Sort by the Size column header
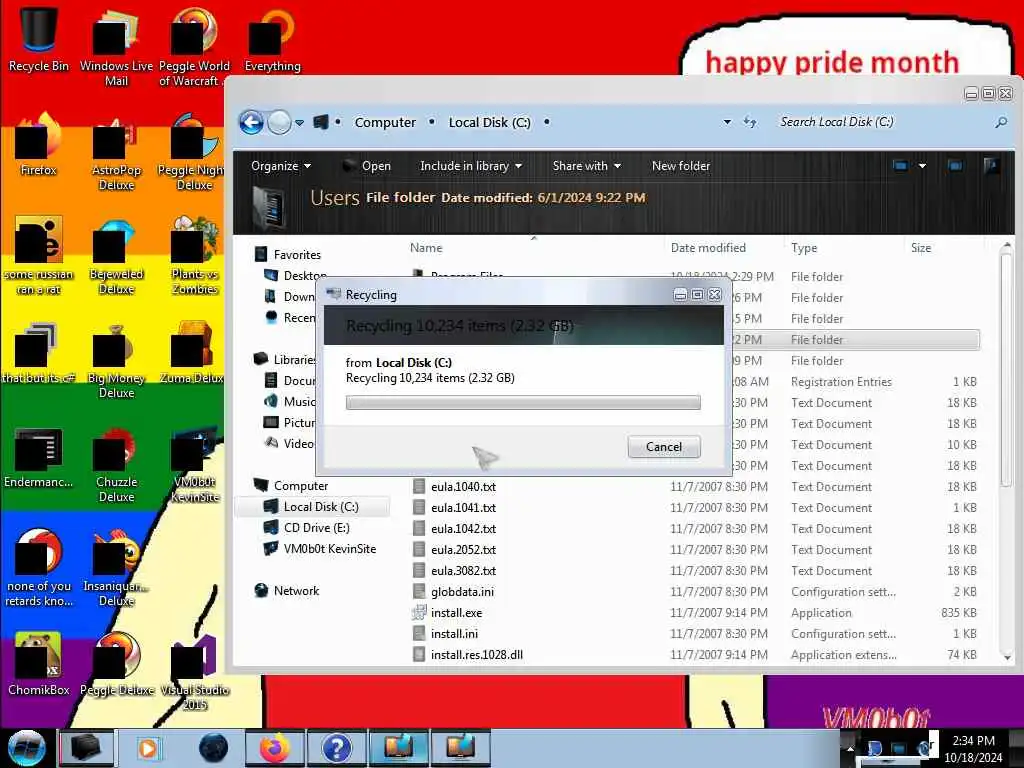Viewport: 1024px width, 768px height. pos(921,248)
